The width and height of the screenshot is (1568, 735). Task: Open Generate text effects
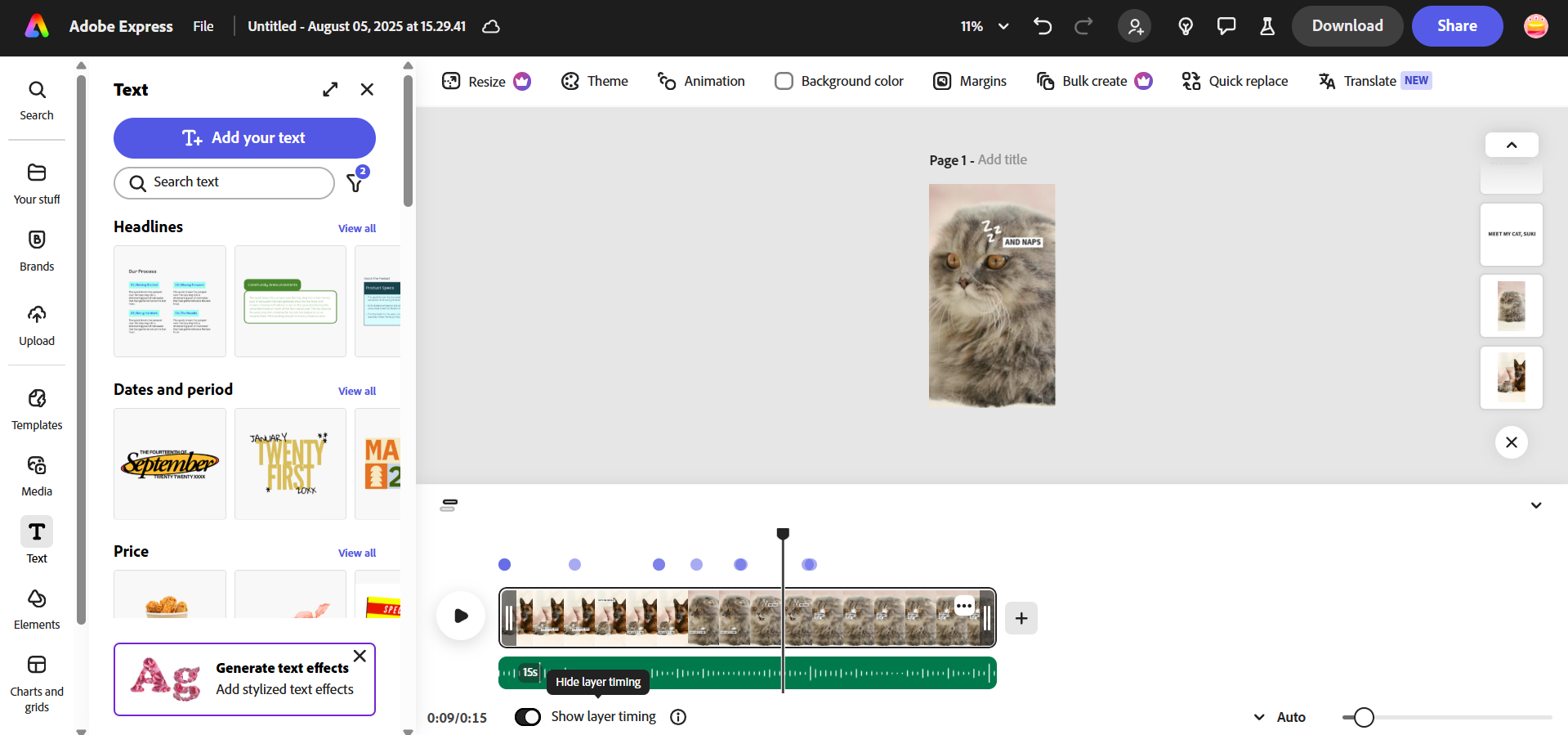(x=244, y=679)
